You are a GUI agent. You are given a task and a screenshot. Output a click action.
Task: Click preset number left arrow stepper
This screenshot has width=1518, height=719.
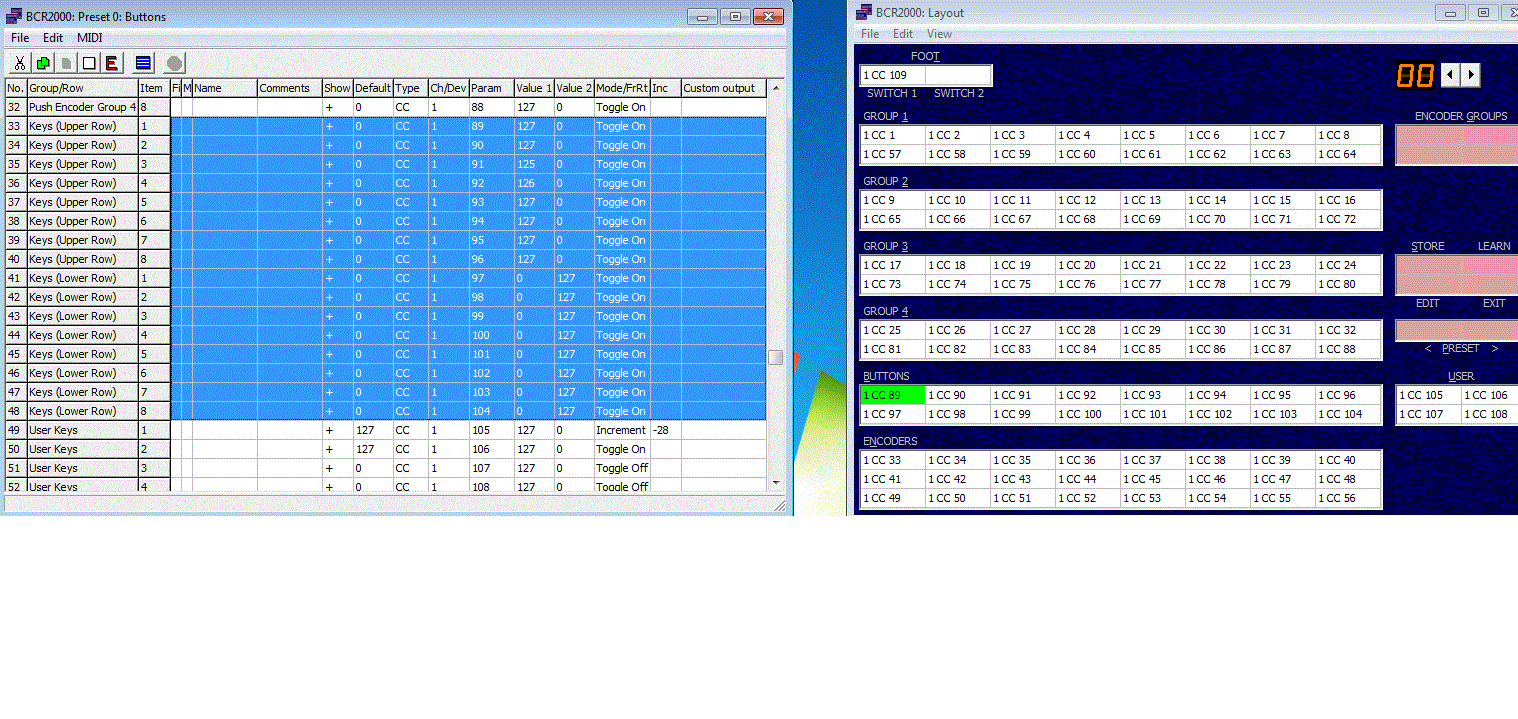click(x=1452, y=75)
